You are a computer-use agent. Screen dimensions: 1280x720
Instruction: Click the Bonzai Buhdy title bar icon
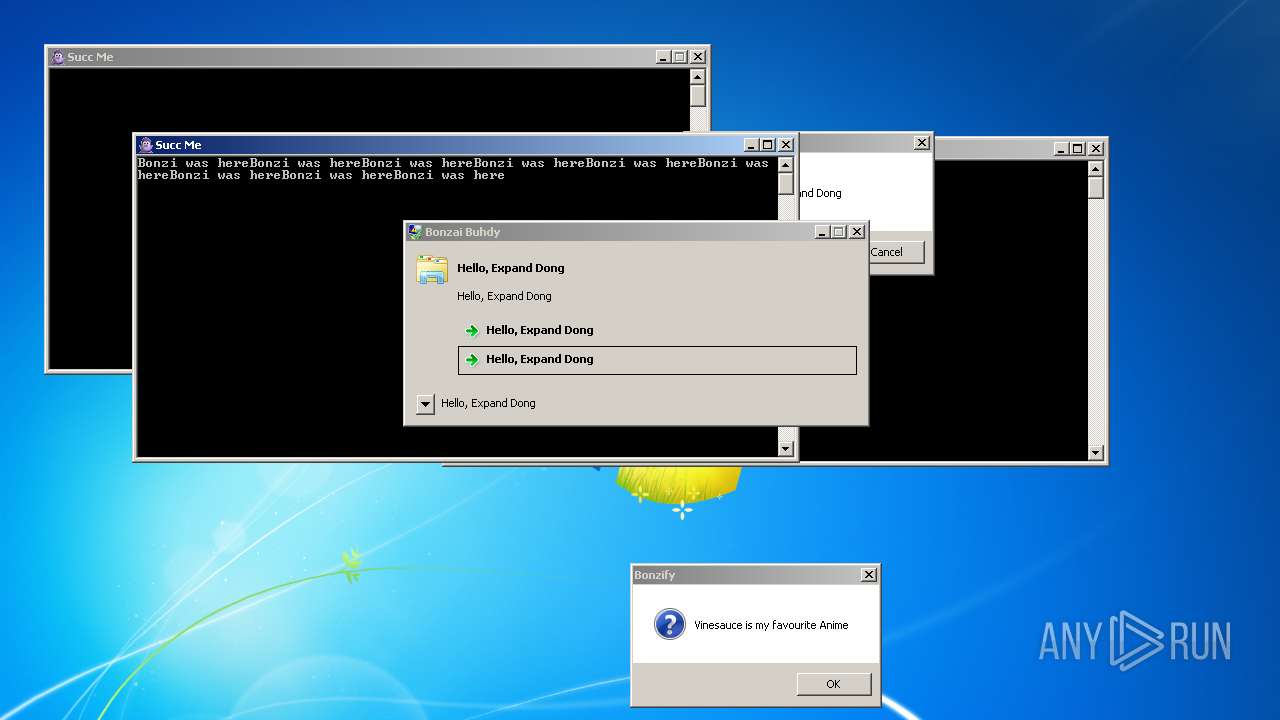[x=415, y=232]
